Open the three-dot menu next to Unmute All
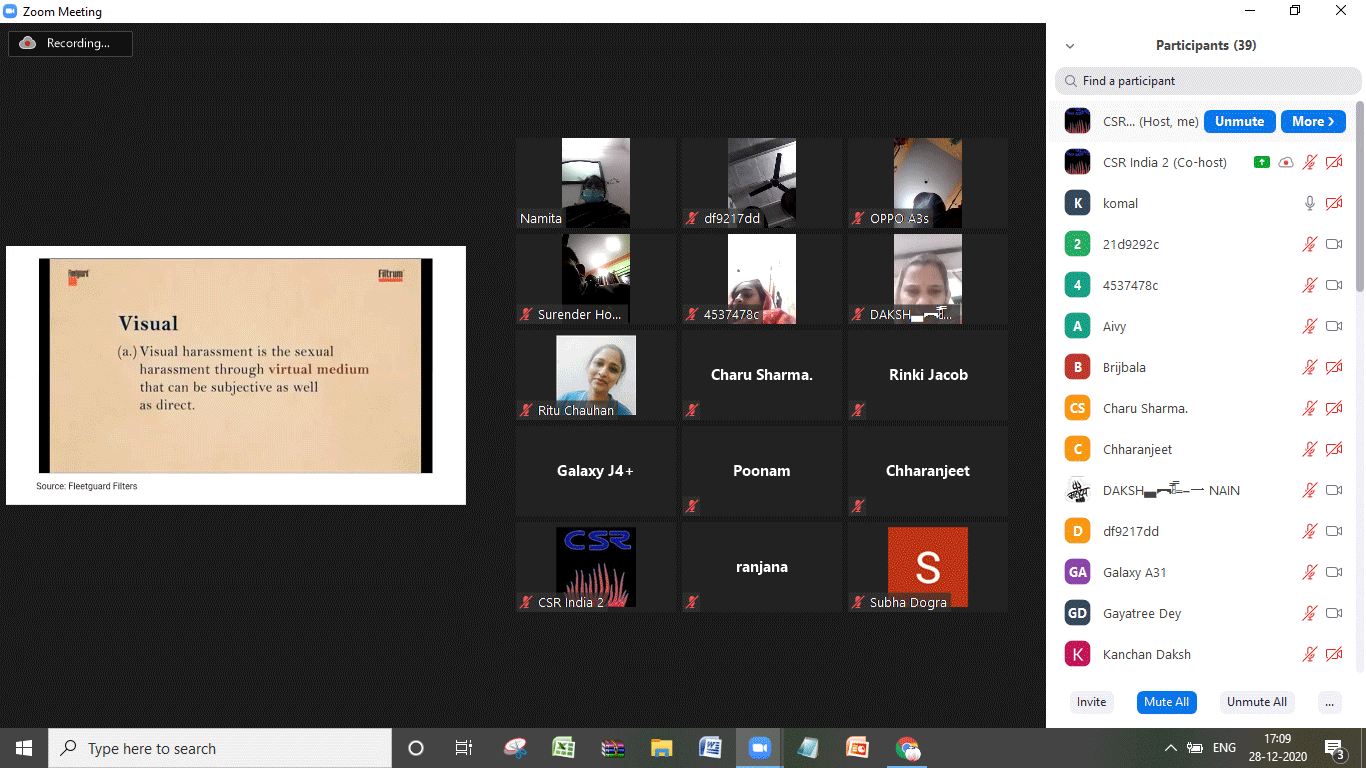 (1329, 702)
